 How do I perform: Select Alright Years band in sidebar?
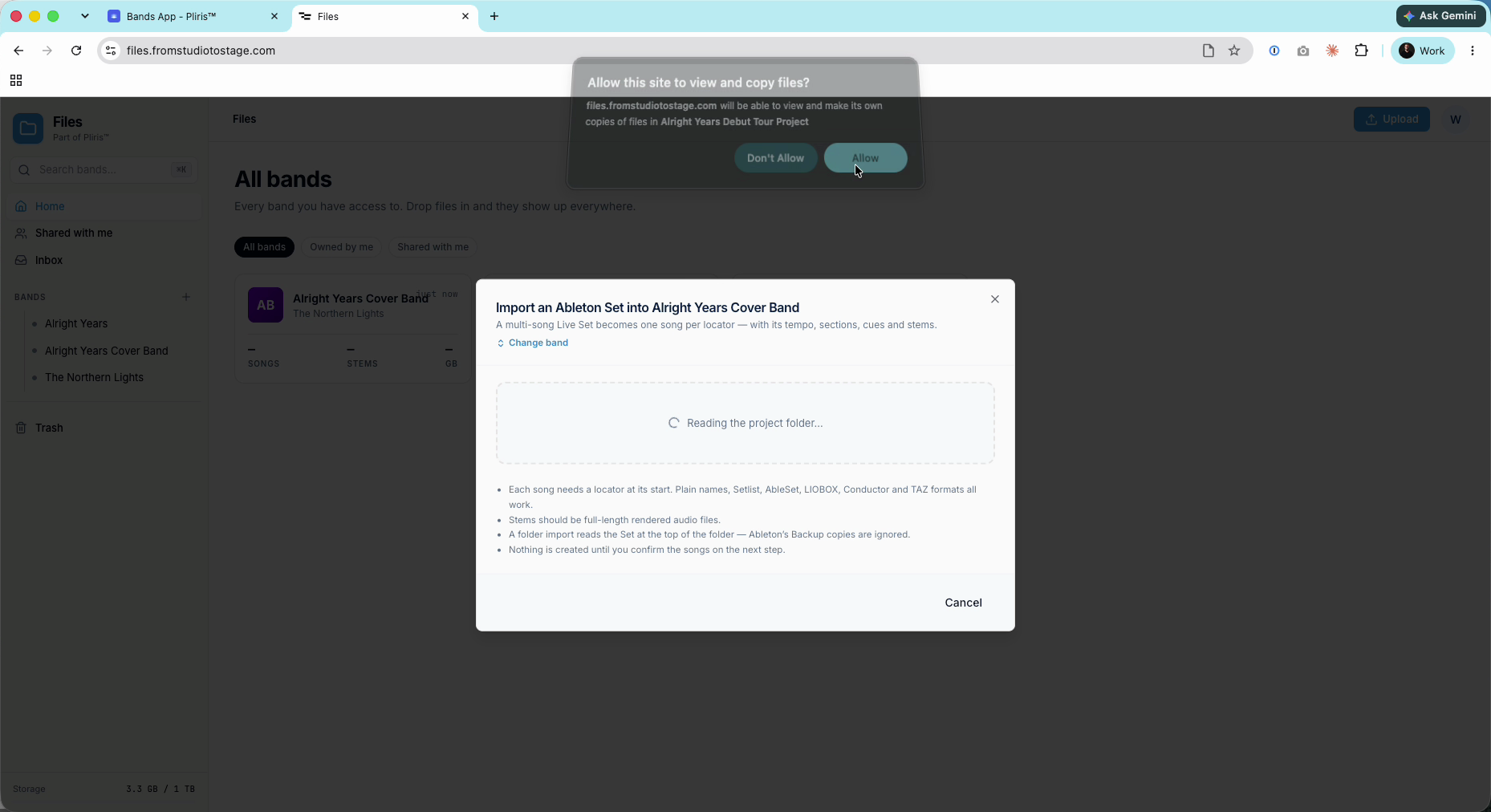[x=76, y=323]
